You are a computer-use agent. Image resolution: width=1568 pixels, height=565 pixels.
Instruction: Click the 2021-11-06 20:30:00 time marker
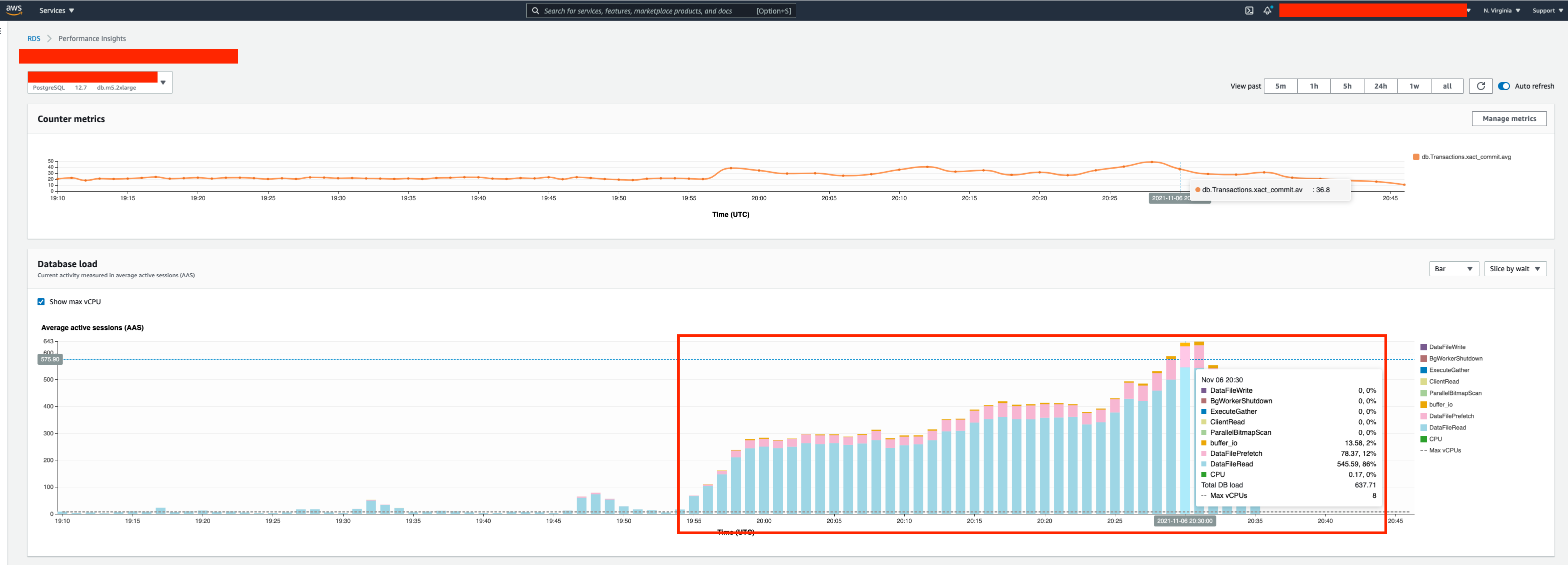[x=1184, y=520]
